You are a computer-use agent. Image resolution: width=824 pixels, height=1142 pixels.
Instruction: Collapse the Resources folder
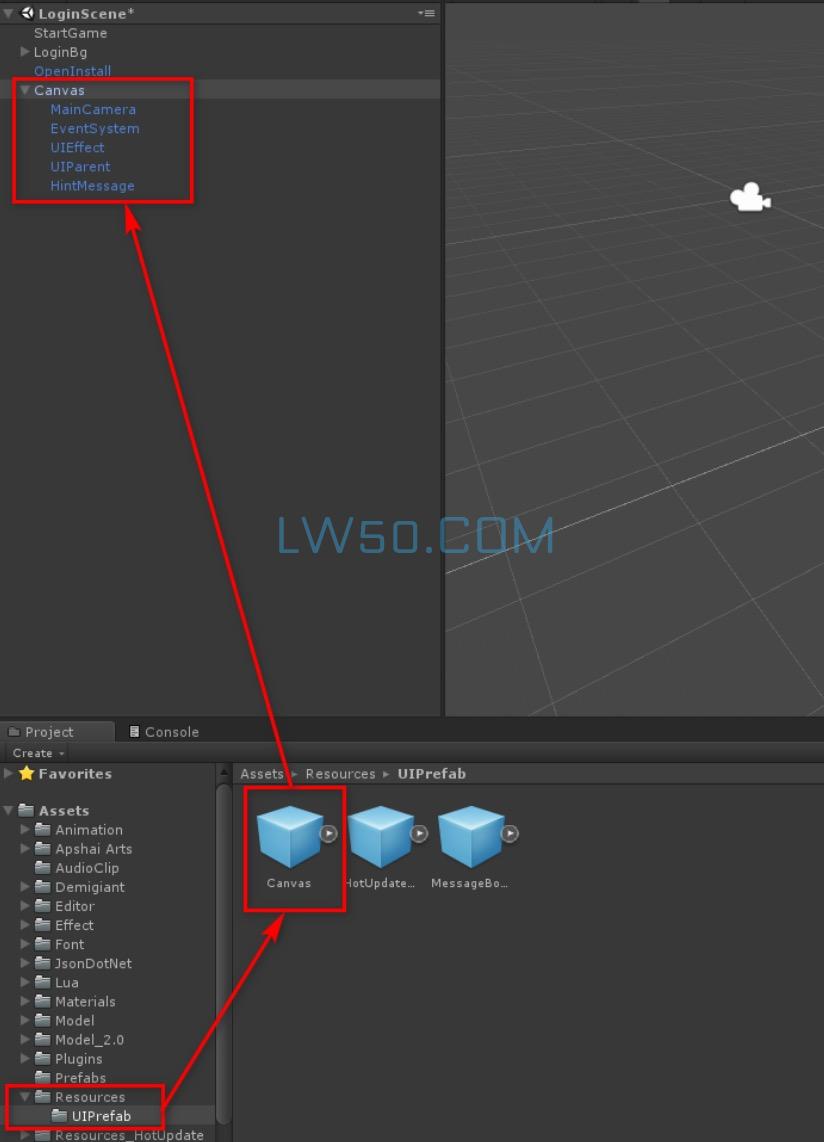(25, 1097)
